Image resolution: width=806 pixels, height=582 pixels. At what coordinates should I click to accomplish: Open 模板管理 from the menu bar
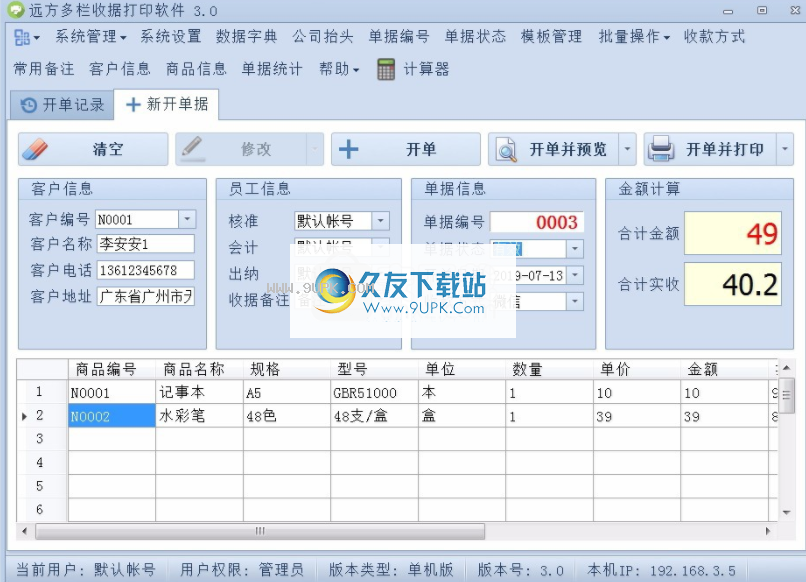(x=552, y=37)
